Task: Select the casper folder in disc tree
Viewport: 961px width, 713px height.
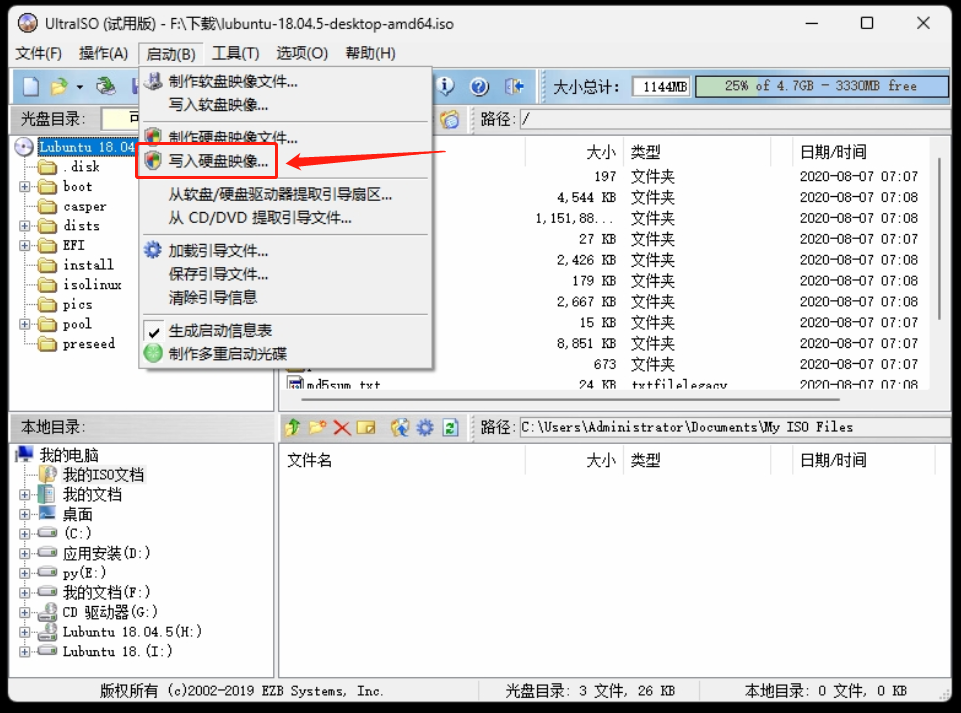Action: click(x=84, y=206)
